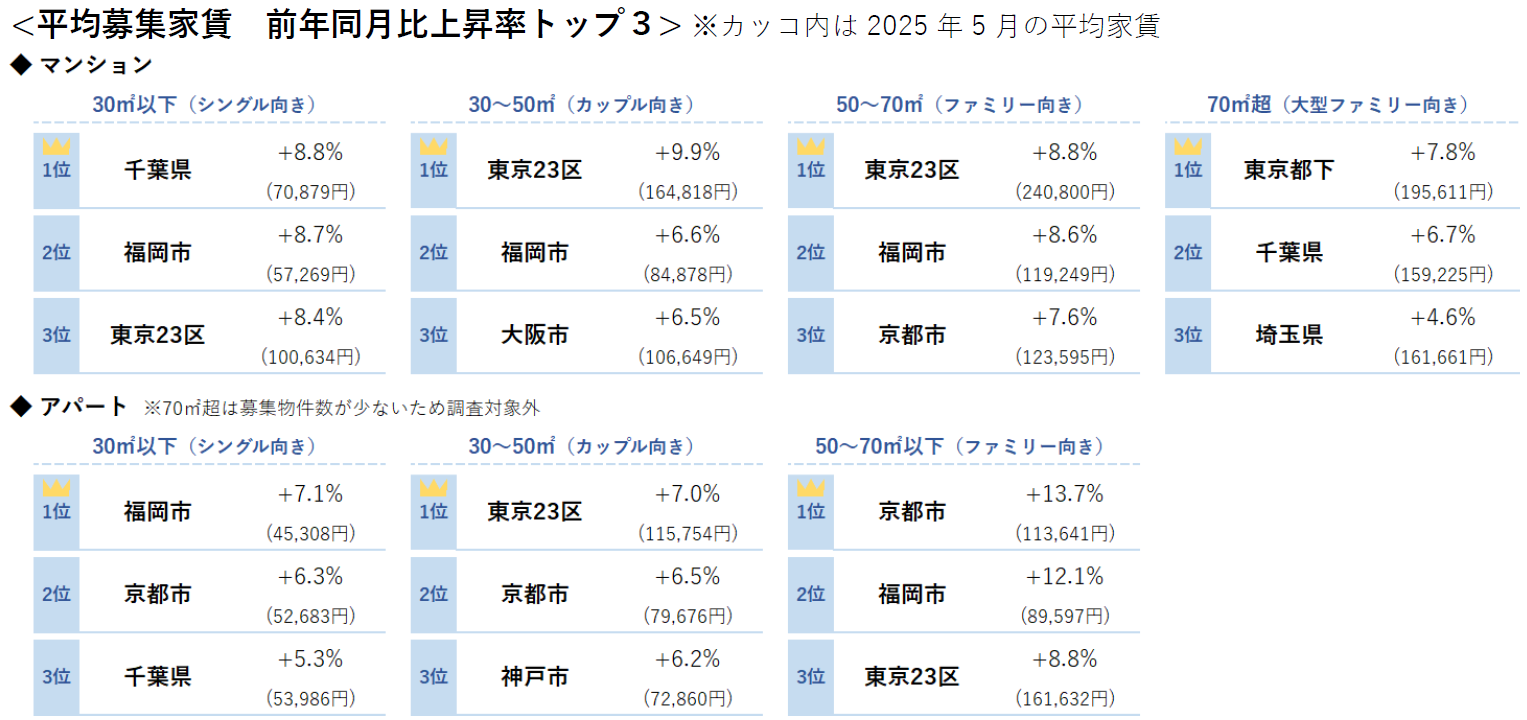
Task: Click the 大阪市 ranking entry
Action: 534,336
